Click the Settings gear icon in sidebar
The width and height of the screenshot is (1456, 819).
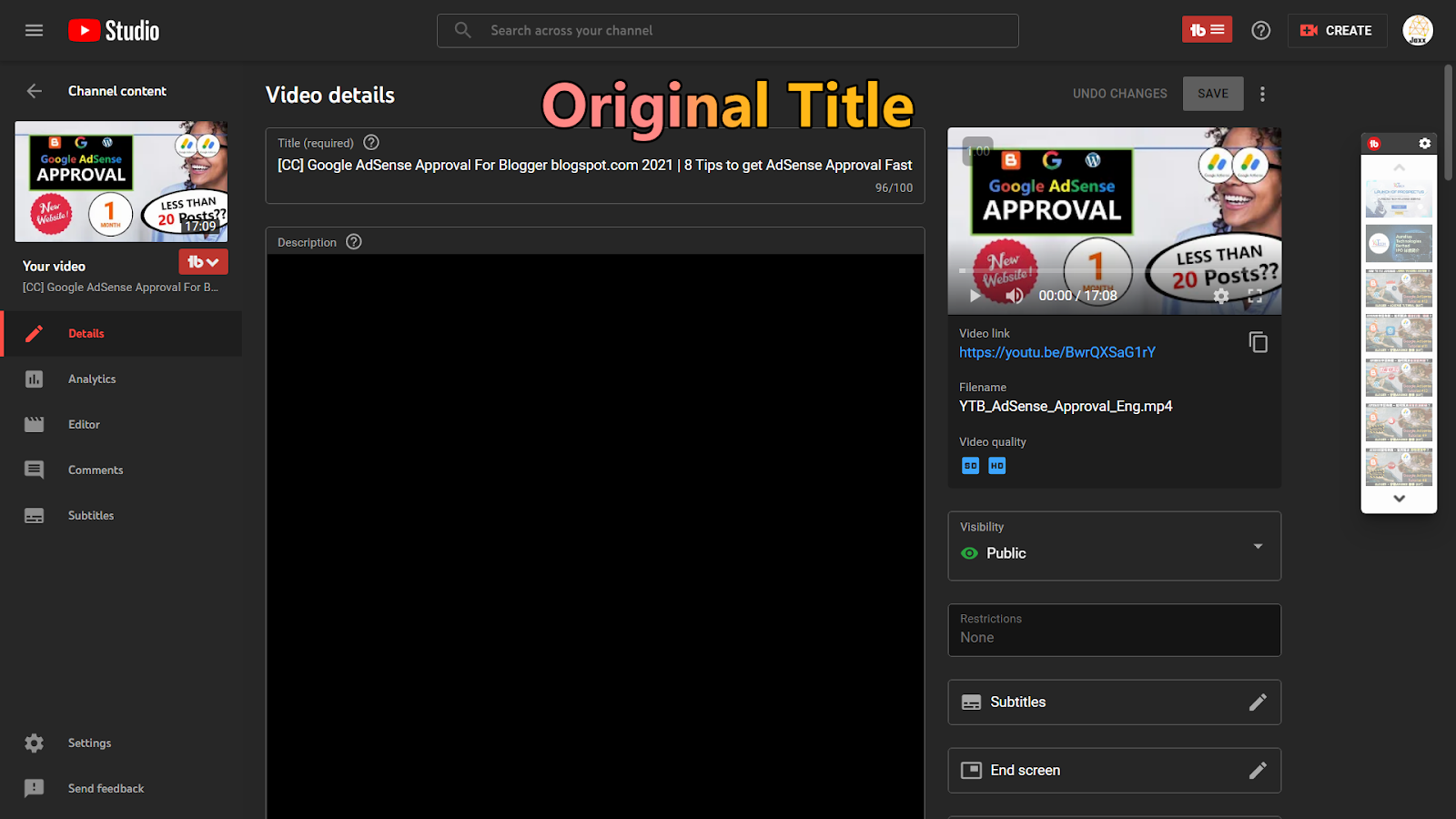tap(34, 743)
